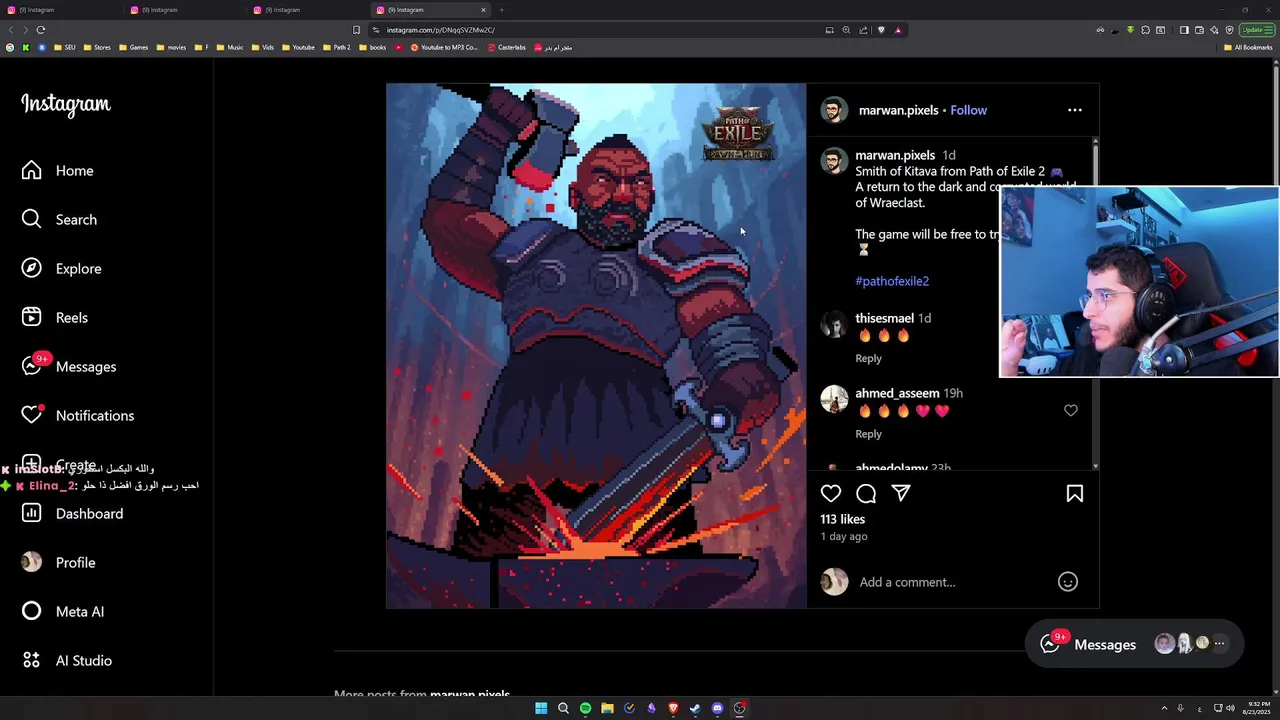
Task: Open the browser extensions puzzle icon
Action: 1145,30
